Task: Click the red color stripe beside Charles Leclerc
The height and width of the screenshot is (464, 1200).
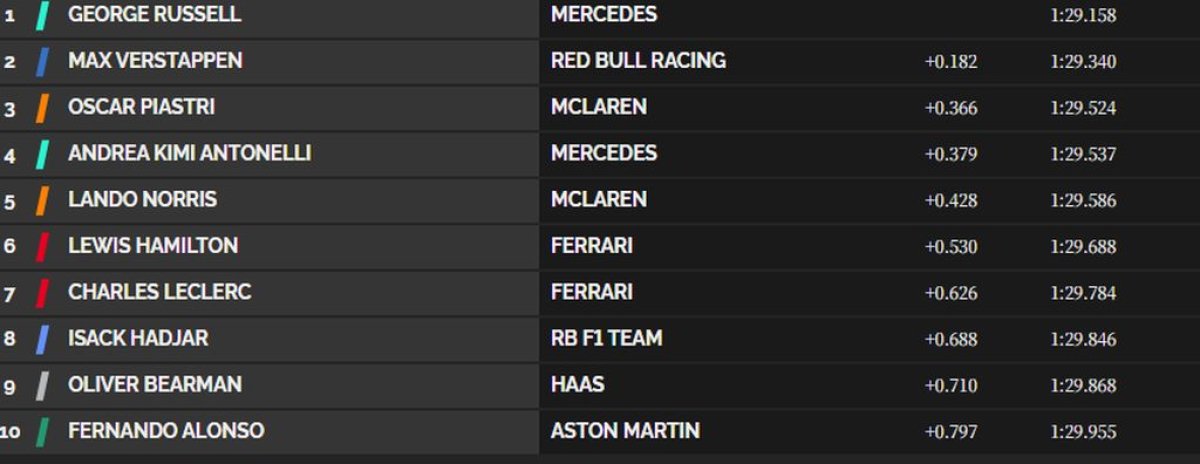Action: 42,293
